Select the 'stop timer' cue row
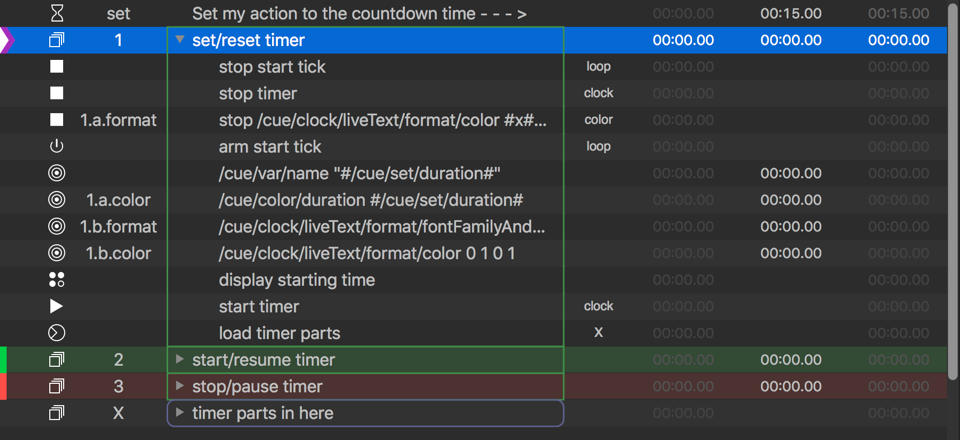Screen dimensions: 960x440 click(258, 94)
